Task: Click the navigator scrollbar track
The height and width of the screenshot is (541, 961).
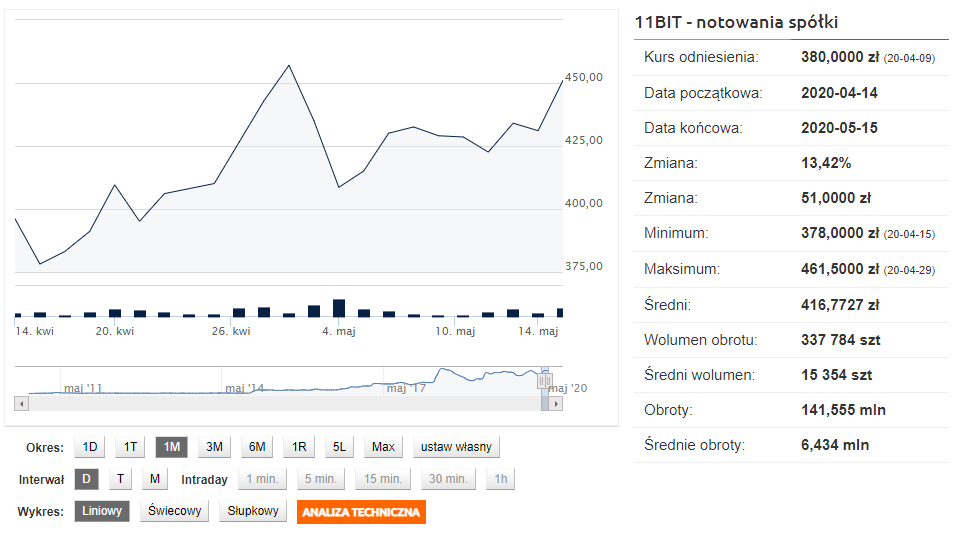Action: [x=285, y=404]
